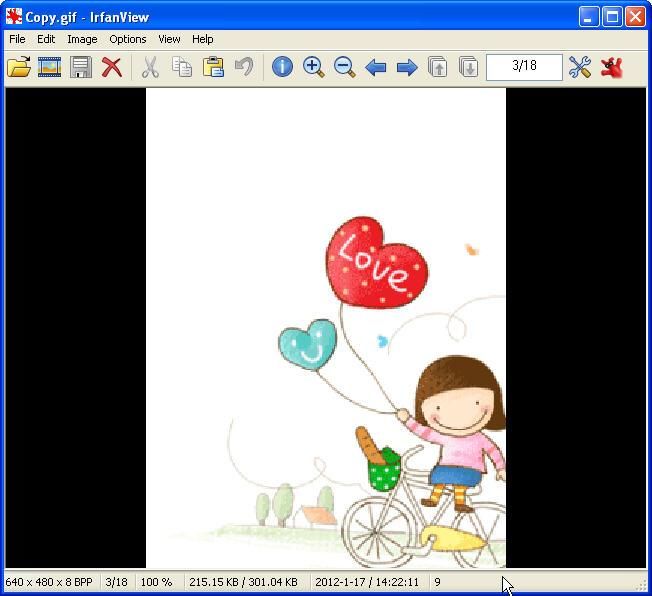Click the 3/18 page number field
Screen dimensions: 652x596
(524, 66)
